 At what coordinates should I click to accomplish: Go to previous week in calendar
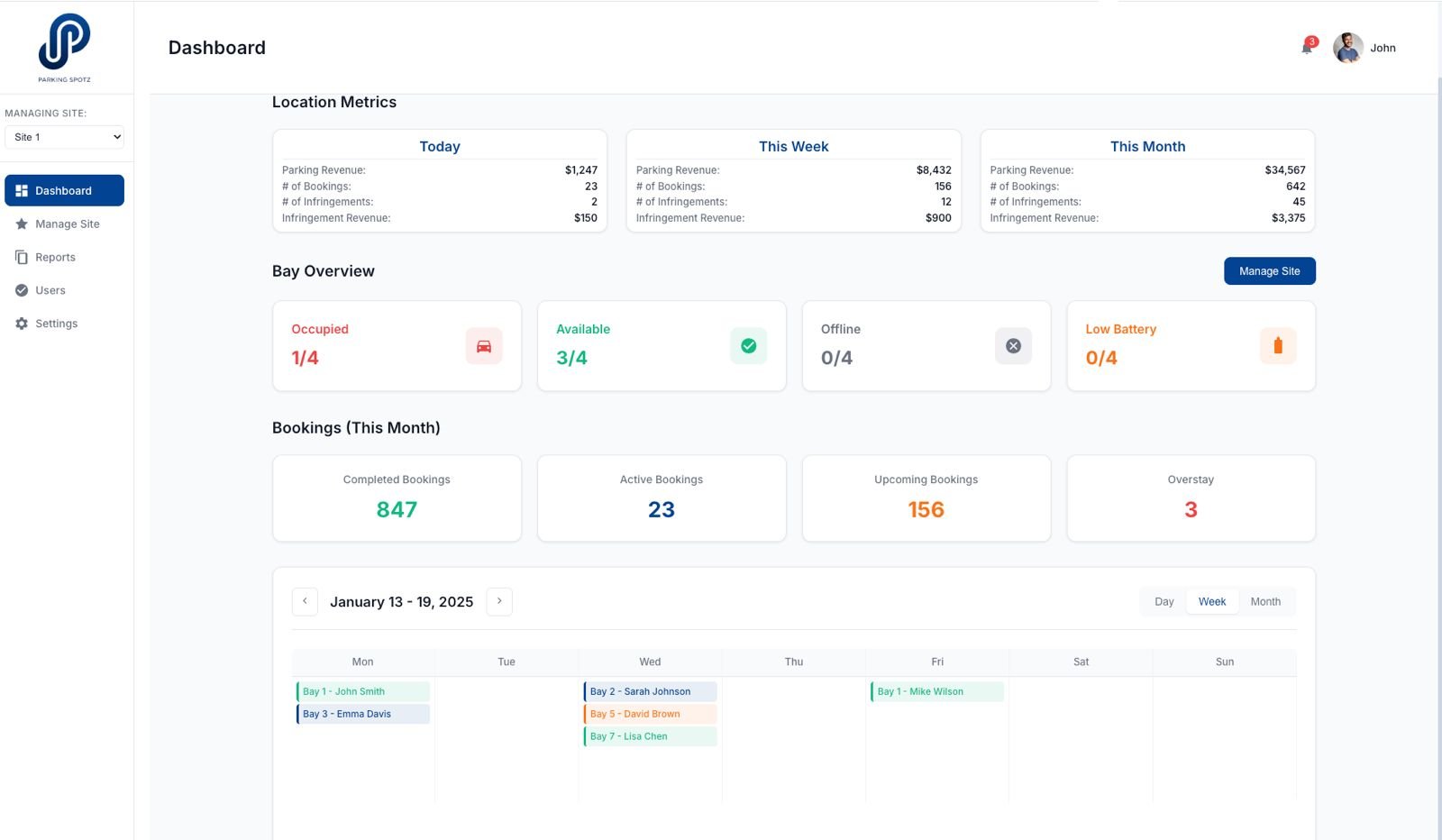305,601
